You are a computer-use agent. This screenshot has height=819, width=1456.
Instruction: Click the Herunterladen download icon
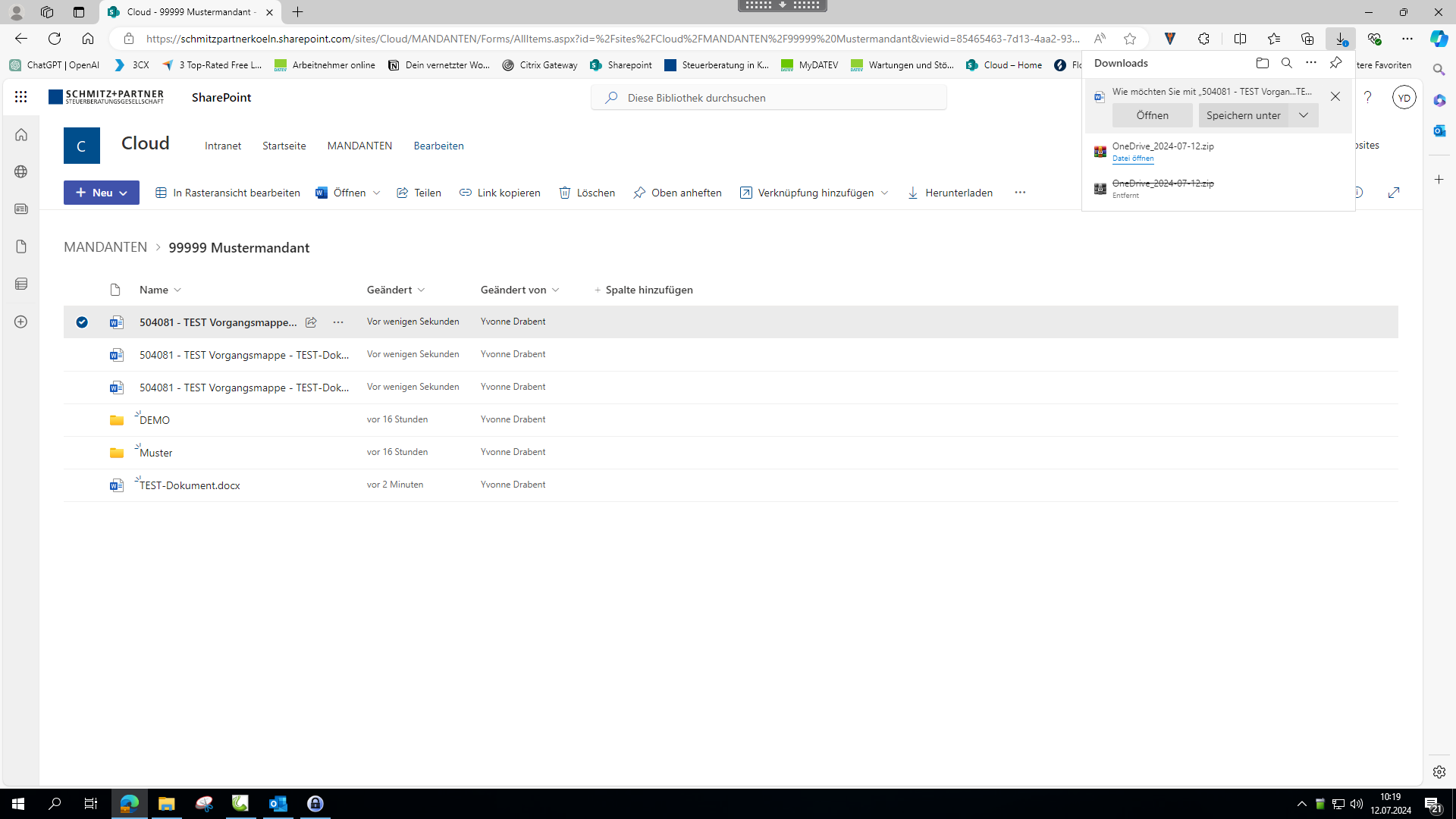pos(913,193)
